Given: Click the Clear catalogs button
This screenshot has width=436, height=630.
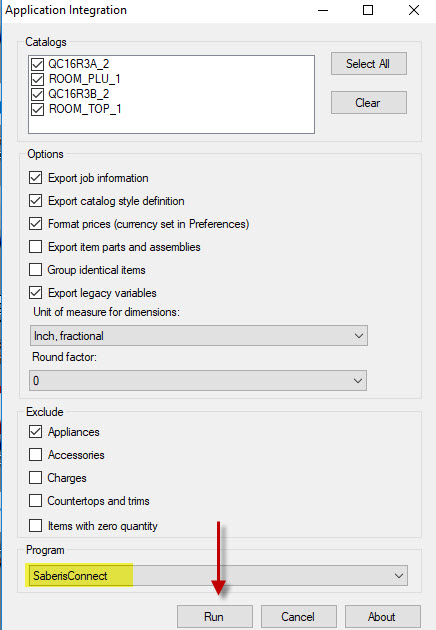Looking at the screenshot, I should click(x=368, y=102).
